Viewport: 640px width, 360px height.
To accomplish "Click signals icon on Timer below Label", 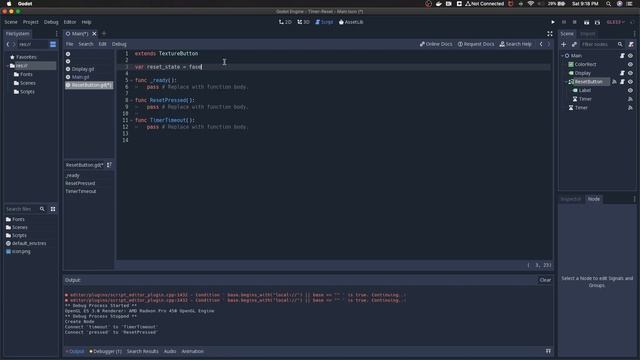I will pyautogui.click(x=630, y=99).
